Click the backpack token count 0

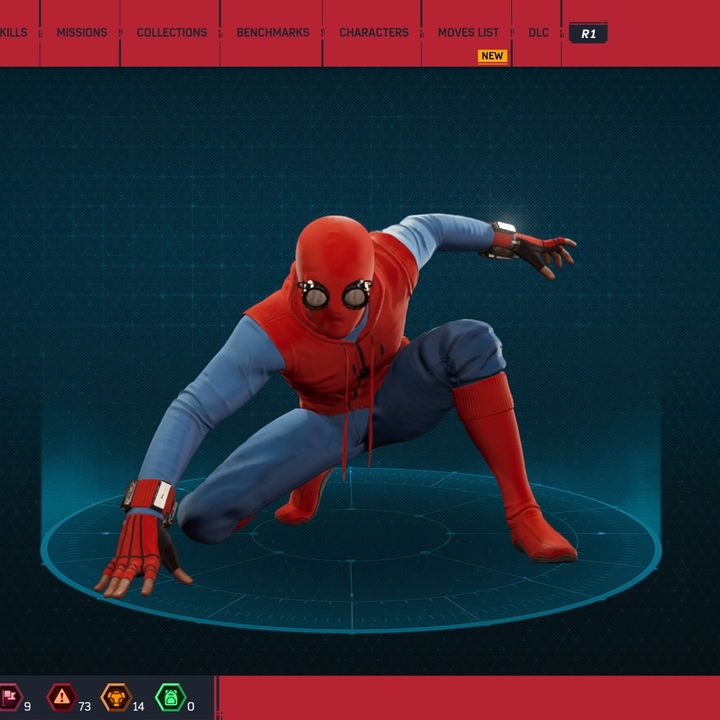click(191, 706)
